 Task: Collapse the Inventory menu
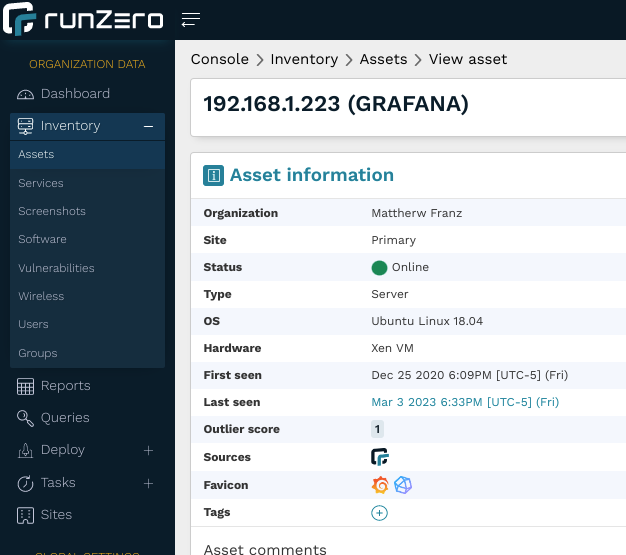[x=149, y=126]
